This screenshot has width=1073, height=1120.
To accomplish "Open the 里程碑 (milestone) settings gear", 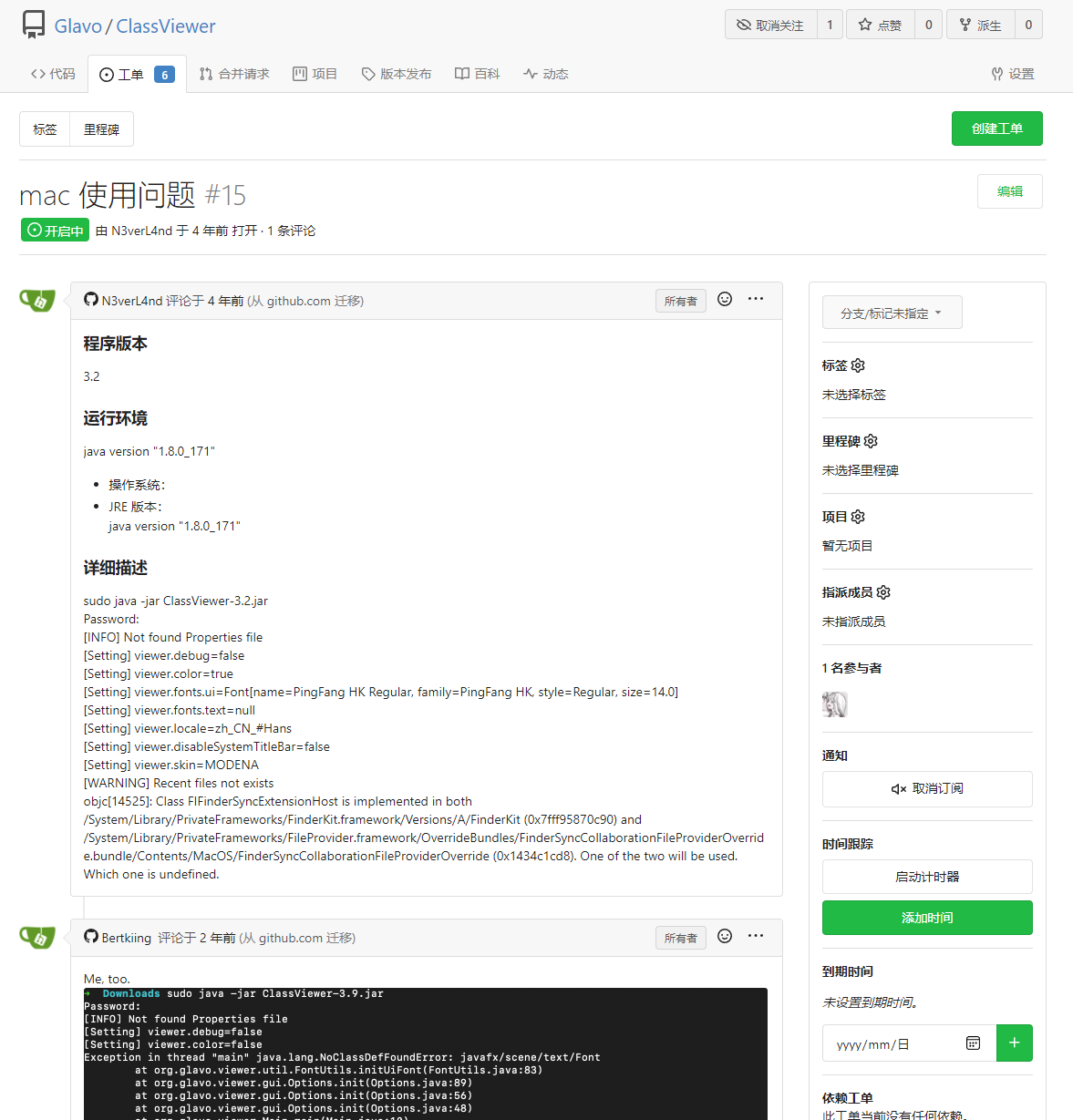I will (x=871, y=441).
